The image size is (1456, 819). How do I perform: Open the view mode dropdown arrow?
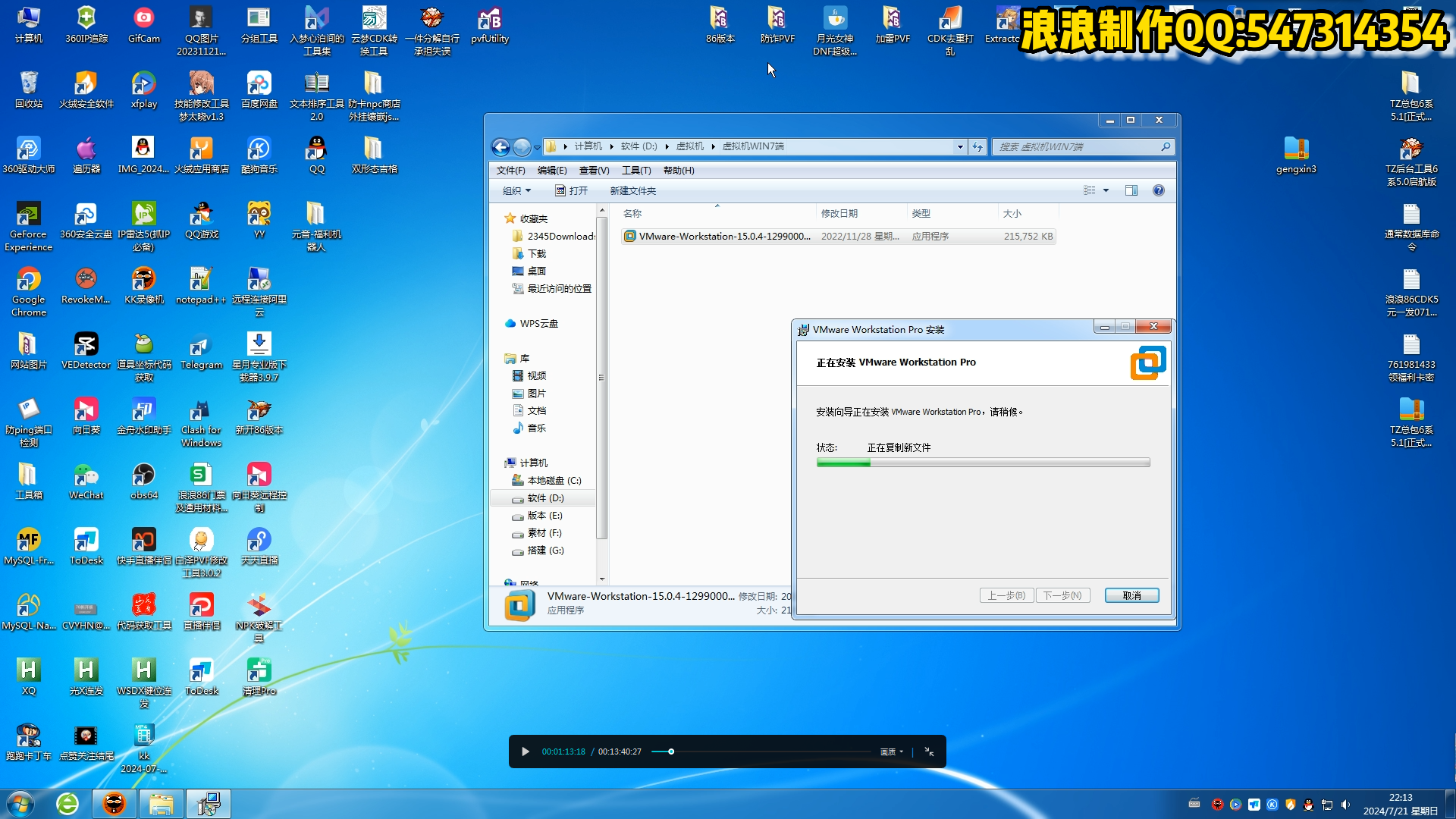point(1106,190)
